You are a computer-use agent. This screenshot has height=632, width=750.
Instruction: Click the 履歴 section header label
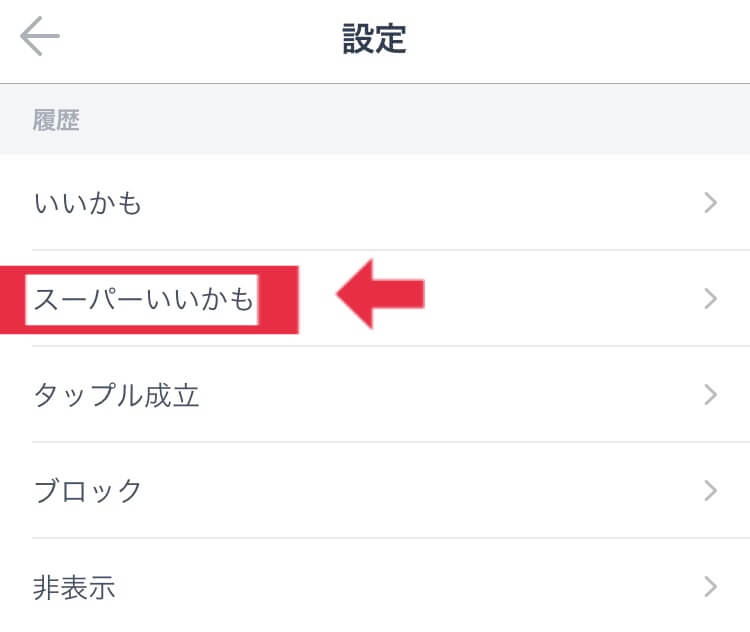click(56, 122)
